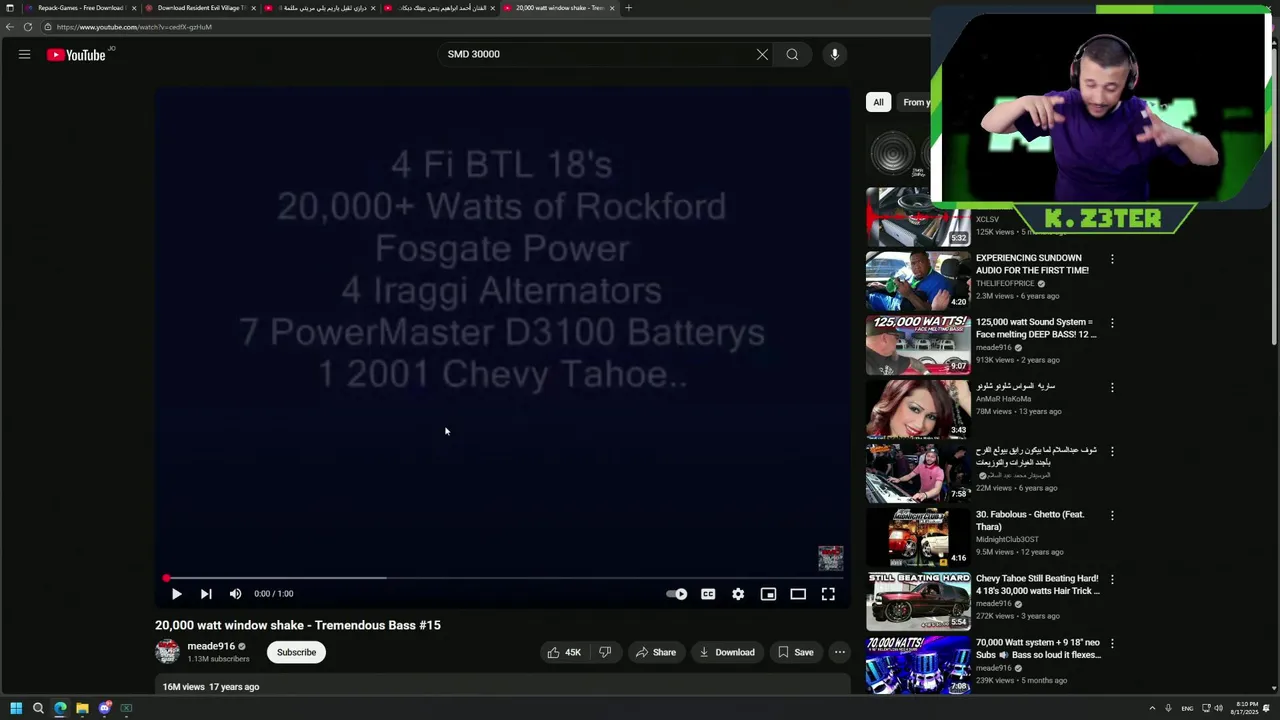Open options for Chevy Tahoe Still Beating

1112,579
